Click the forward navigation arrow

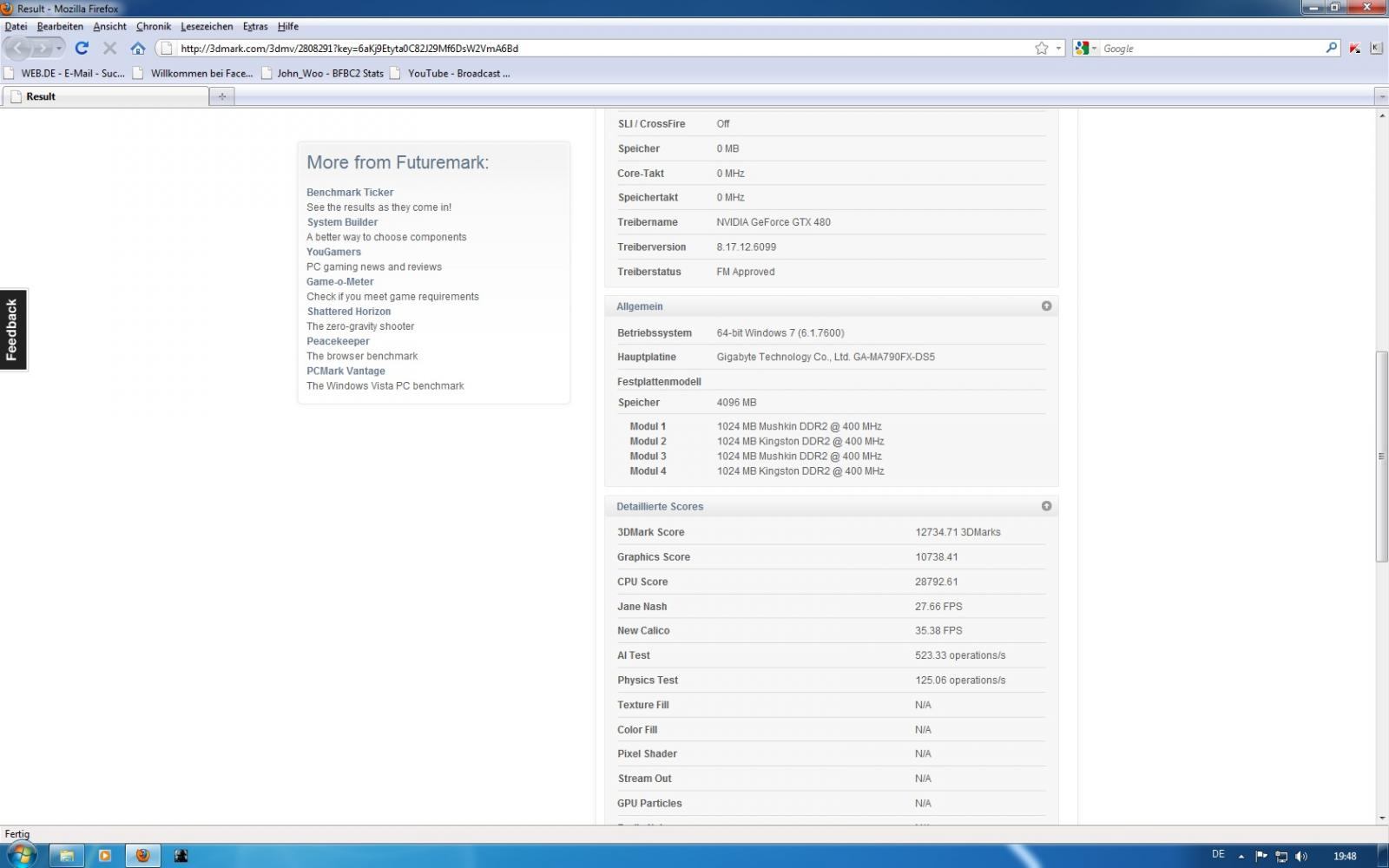pos(42,49)
